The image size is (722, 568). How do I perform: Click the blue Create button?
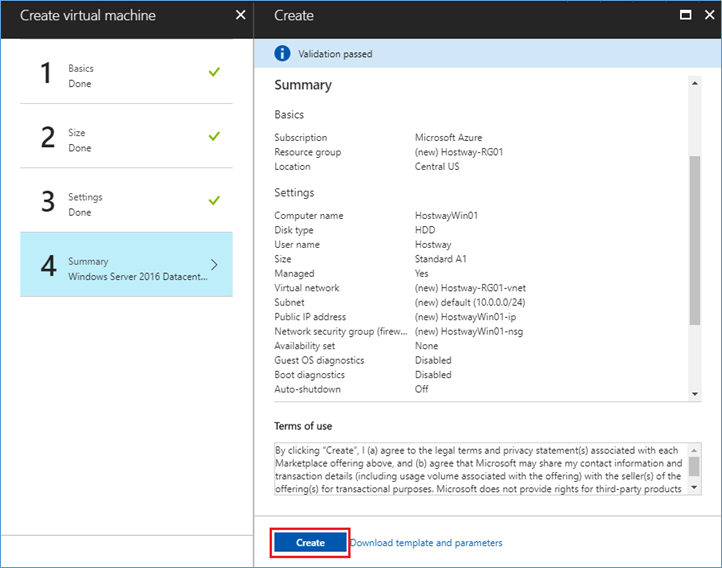[310, 543]
